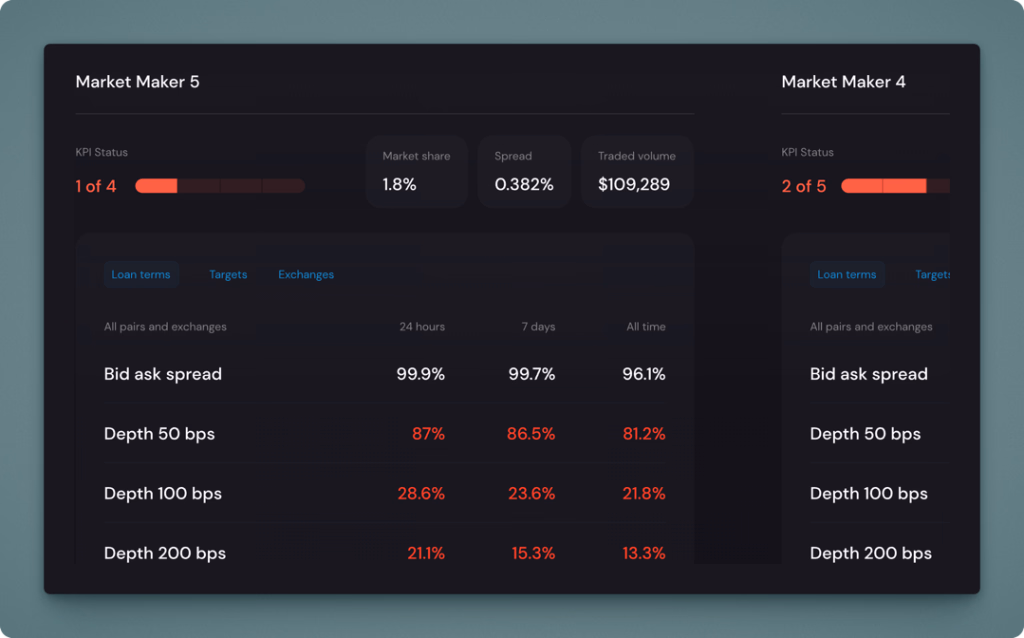Click the 2 of 5 KPI Status label
1024x638 pixels.
click(x=803, y=186)
